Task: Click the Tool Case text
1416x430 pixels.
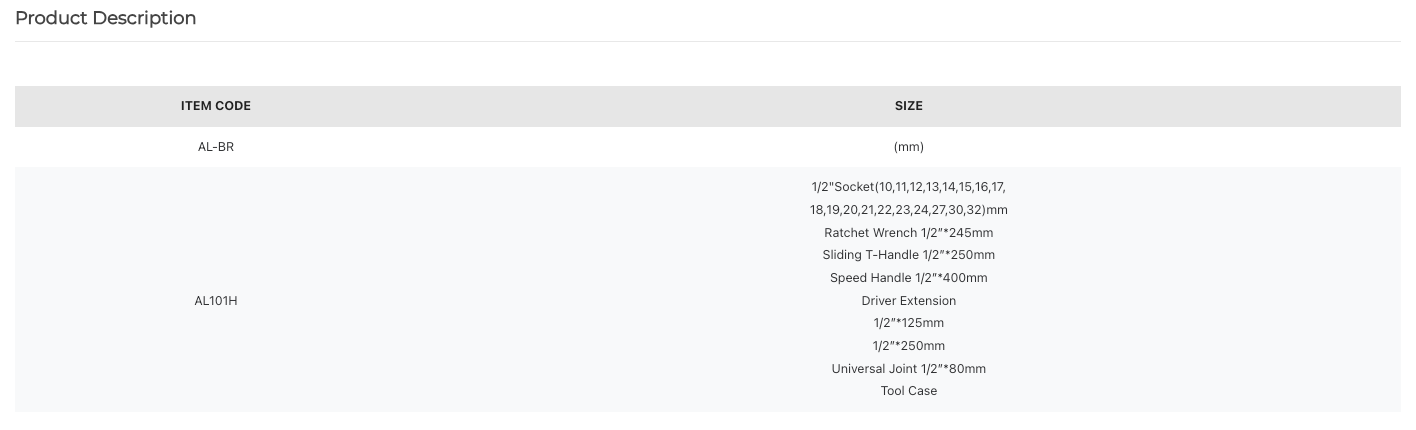Action: tap(908, 391)
